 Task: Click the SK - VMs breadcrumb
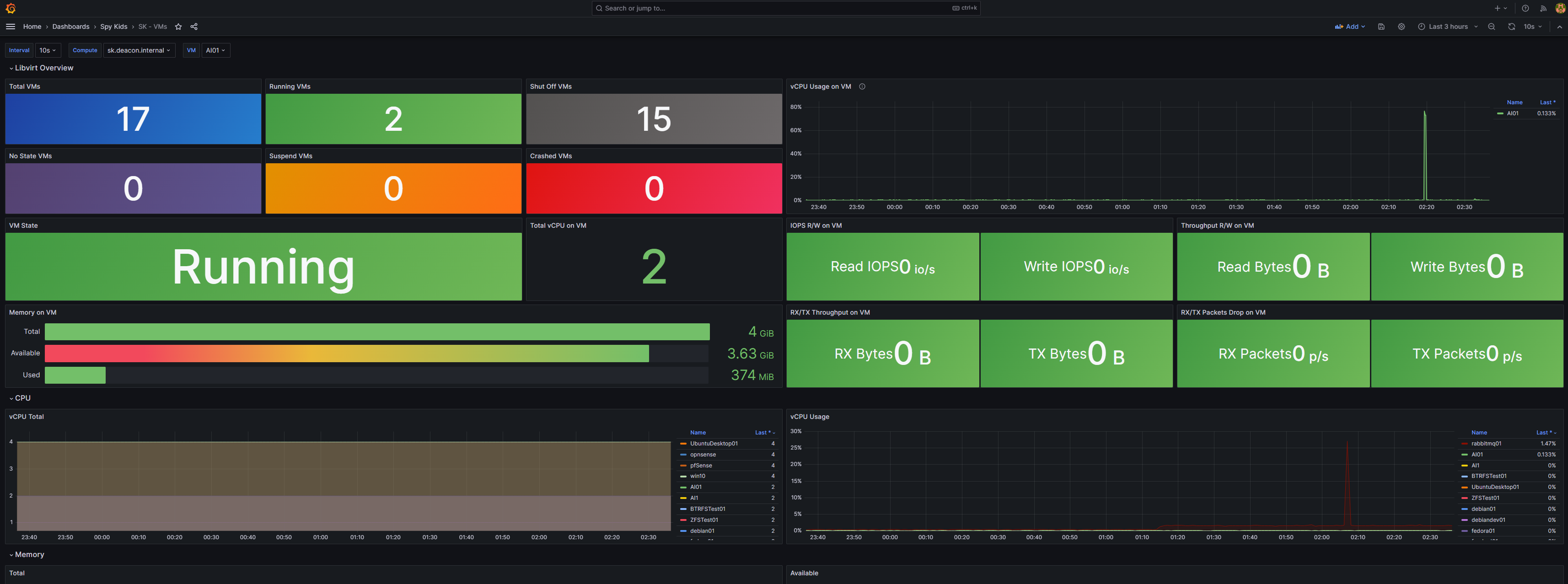[153, 27]
